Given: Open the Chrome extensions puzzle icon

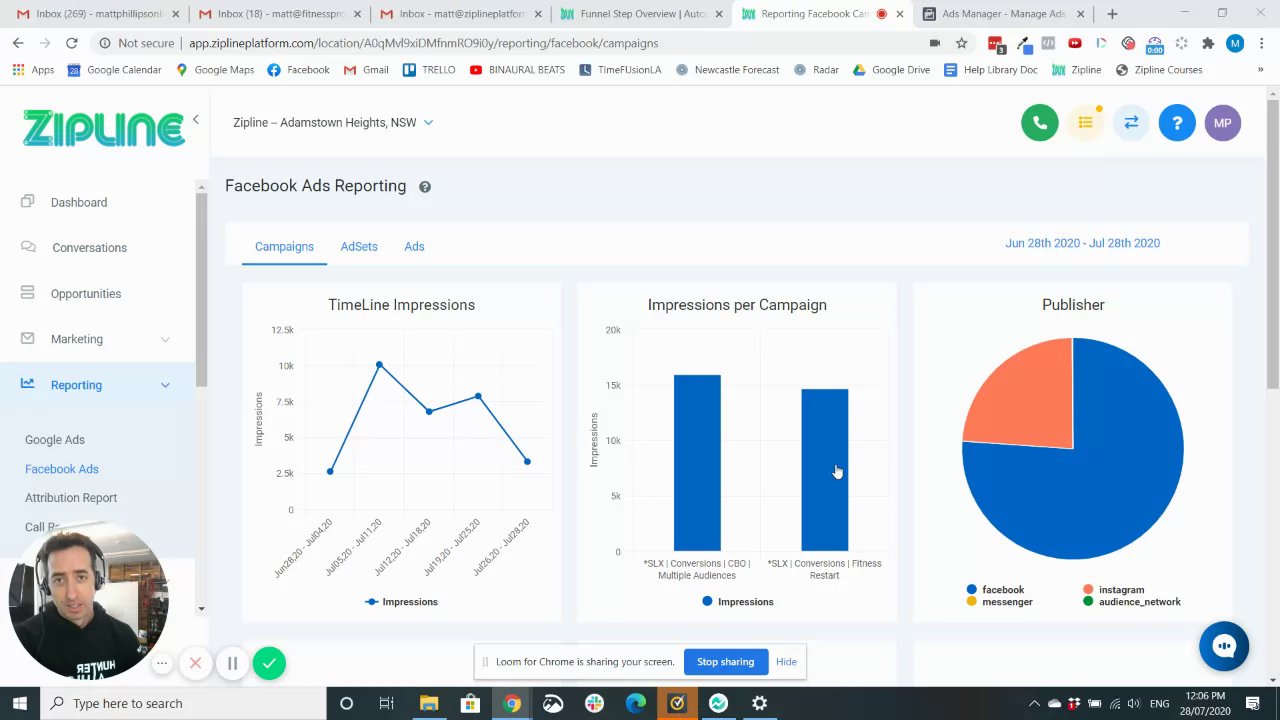Looking at the screenshot, I should tap(1208, 43).
